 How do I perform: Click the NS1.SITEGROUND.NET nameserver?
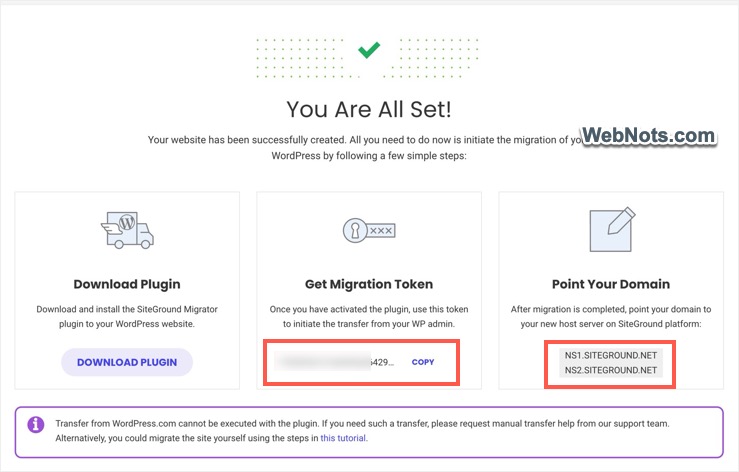tap(609, 354)
